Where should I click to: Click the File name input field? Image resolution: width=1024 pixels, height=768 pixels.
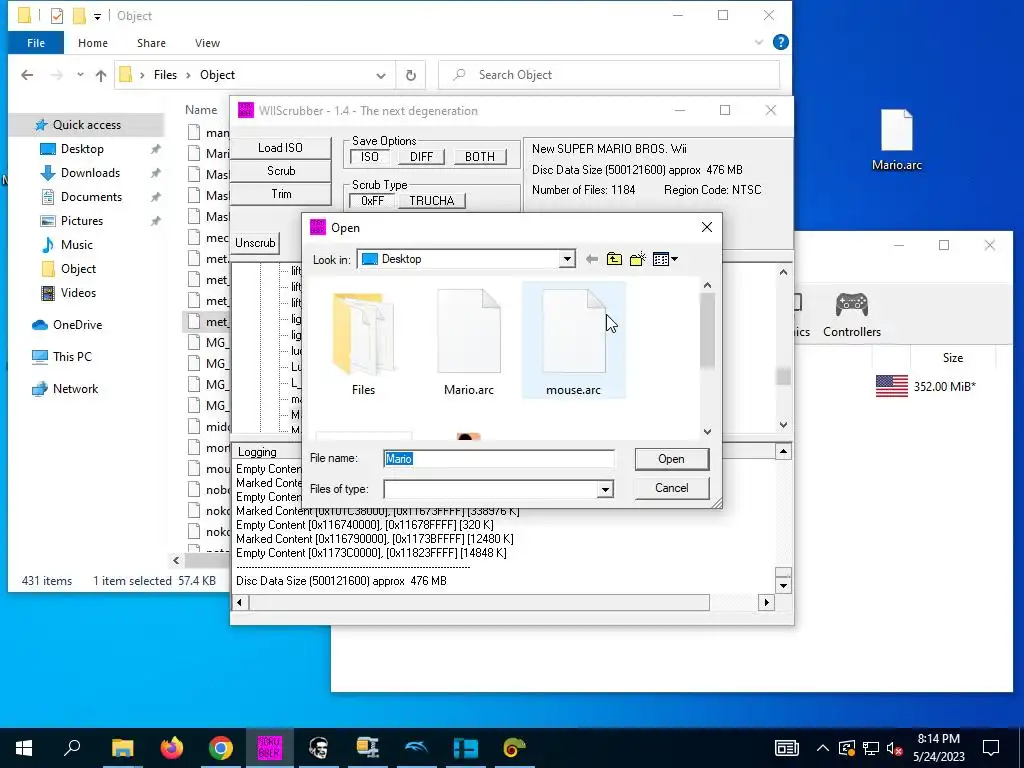point(499,458)
